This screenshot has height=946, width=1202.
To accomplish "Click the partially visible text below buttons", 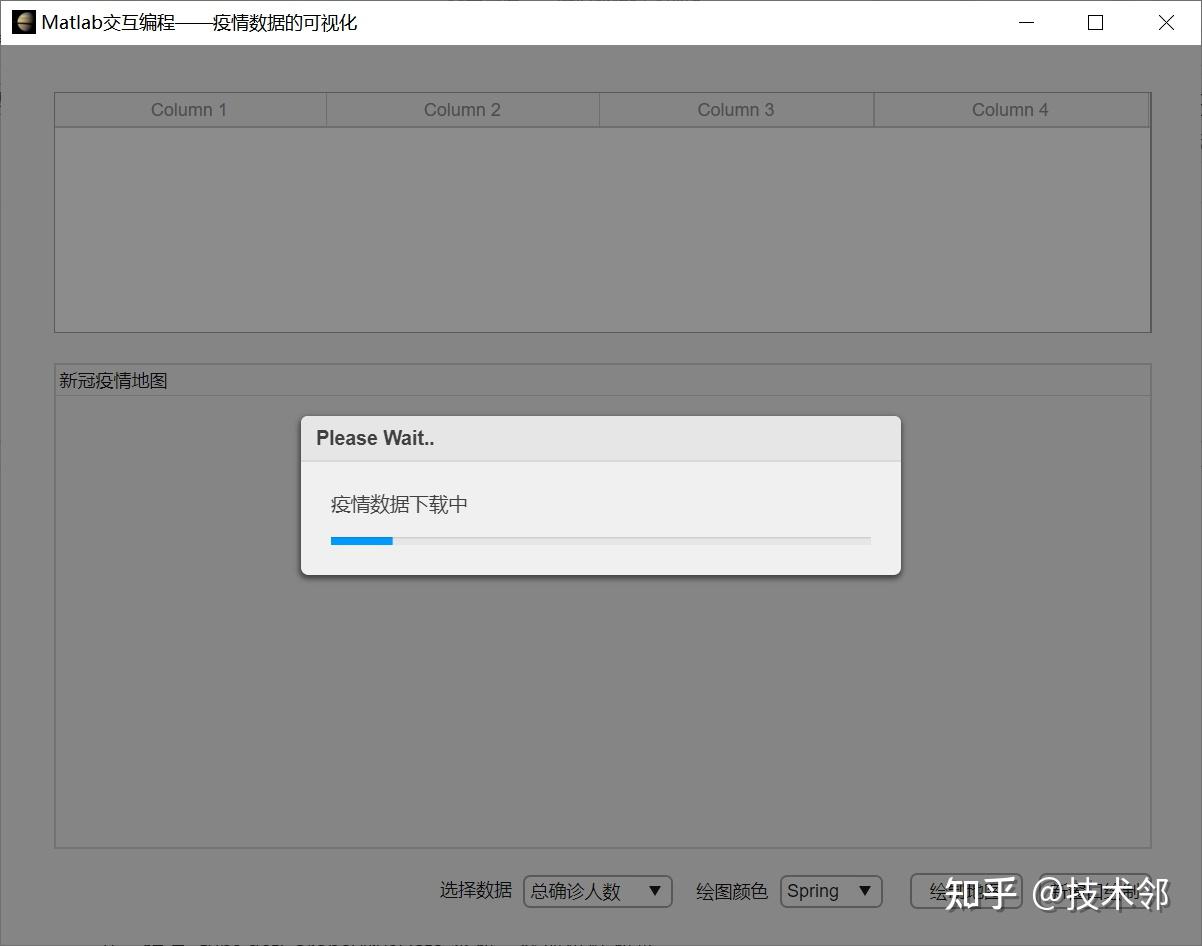I will 380,942.
